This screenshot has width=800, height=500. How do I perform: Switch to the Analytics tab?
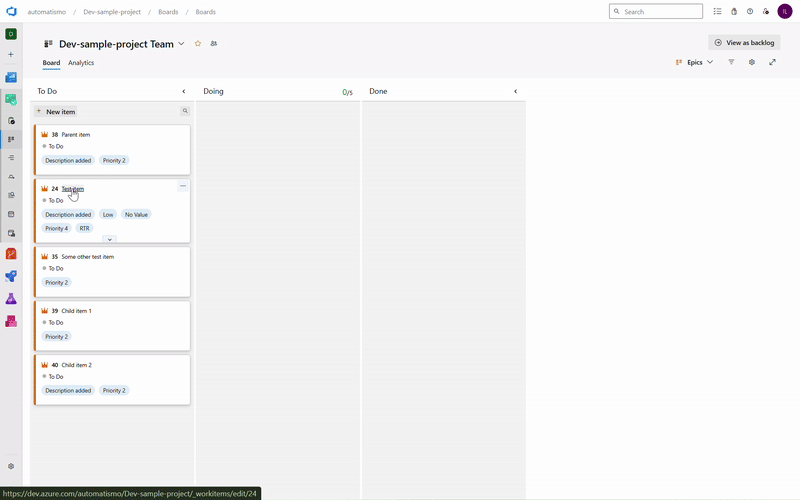coord(81,63)
